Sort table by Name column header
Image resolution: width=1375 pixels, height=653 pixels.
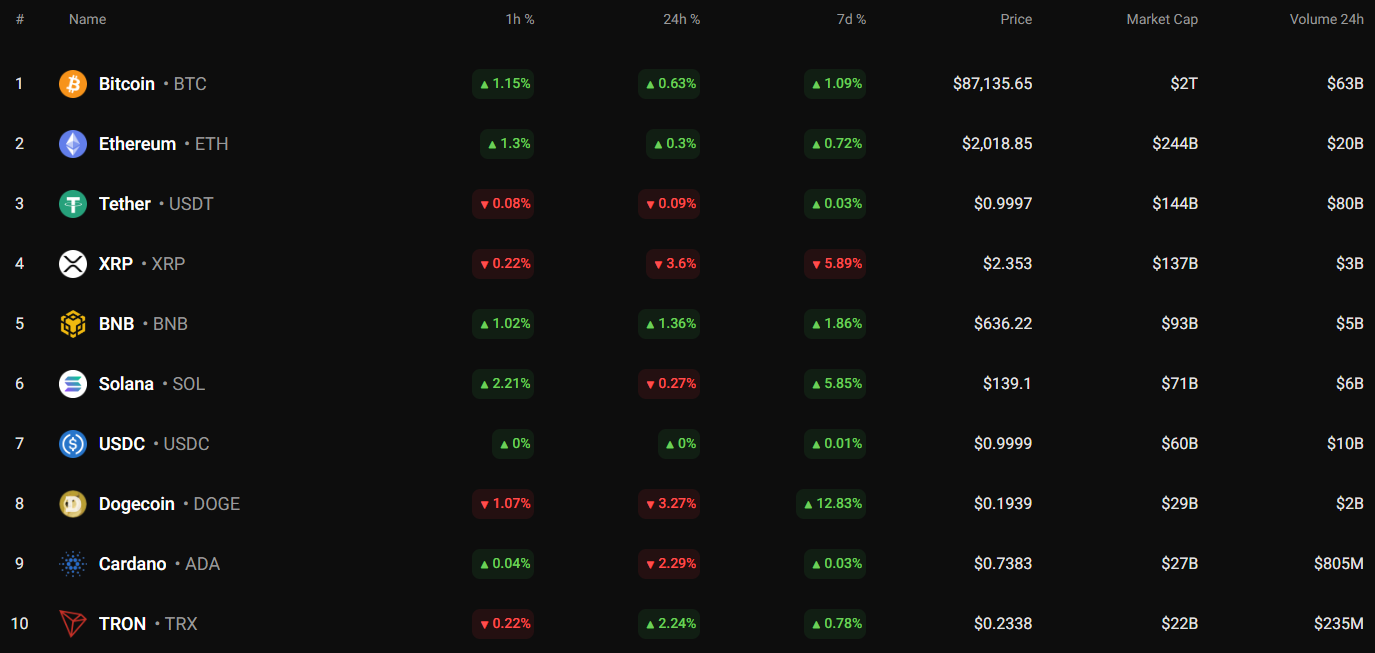(x=87, y=19)
